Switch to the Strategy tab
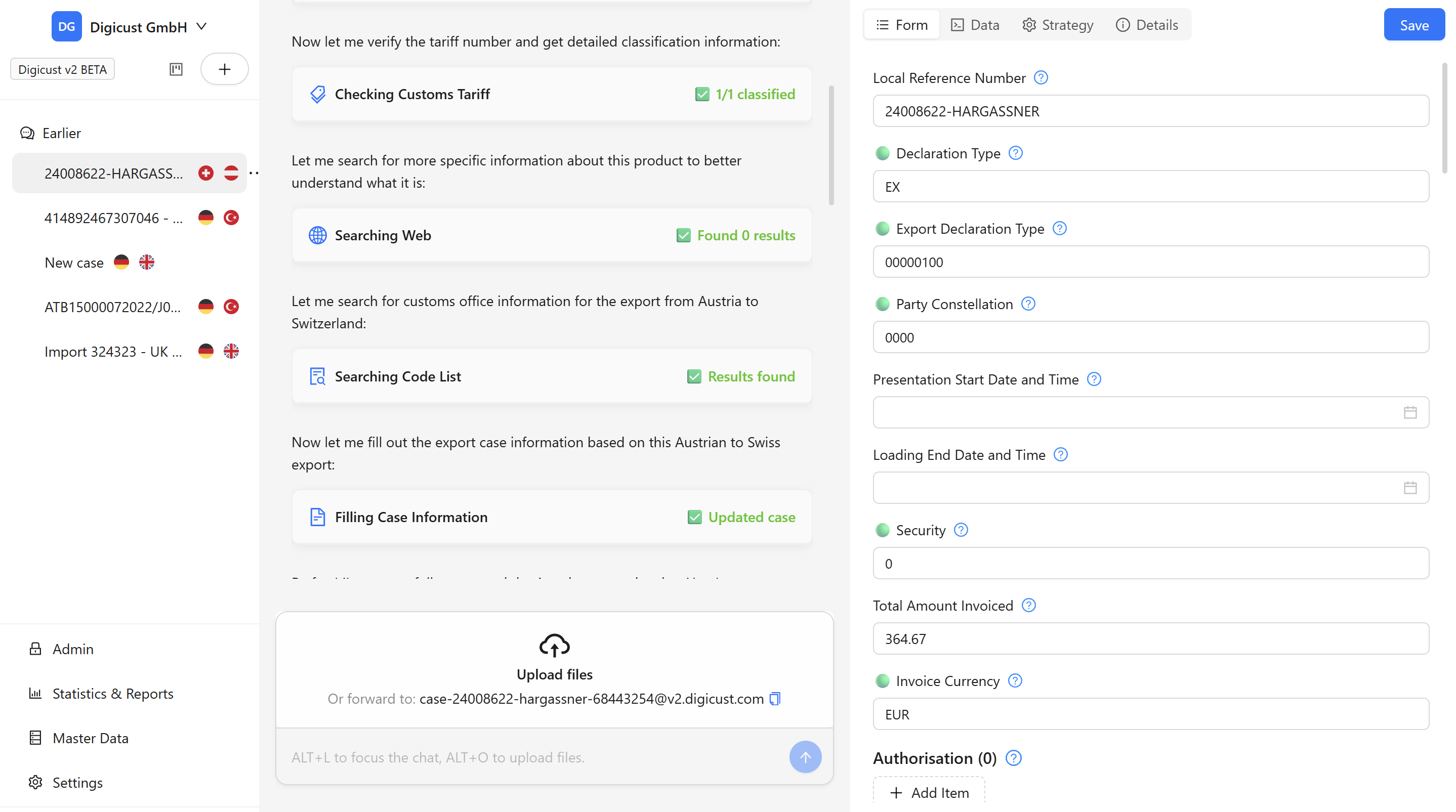 pos(1058,25)
